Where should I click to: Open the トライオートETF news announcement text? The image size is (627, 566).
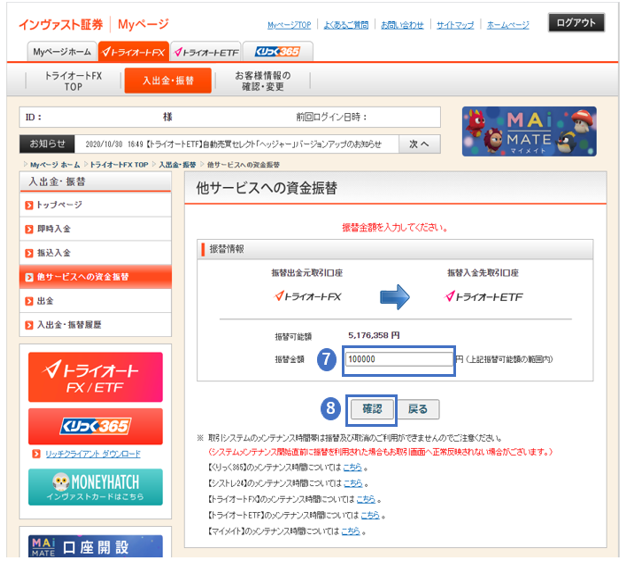click(234, 144)
